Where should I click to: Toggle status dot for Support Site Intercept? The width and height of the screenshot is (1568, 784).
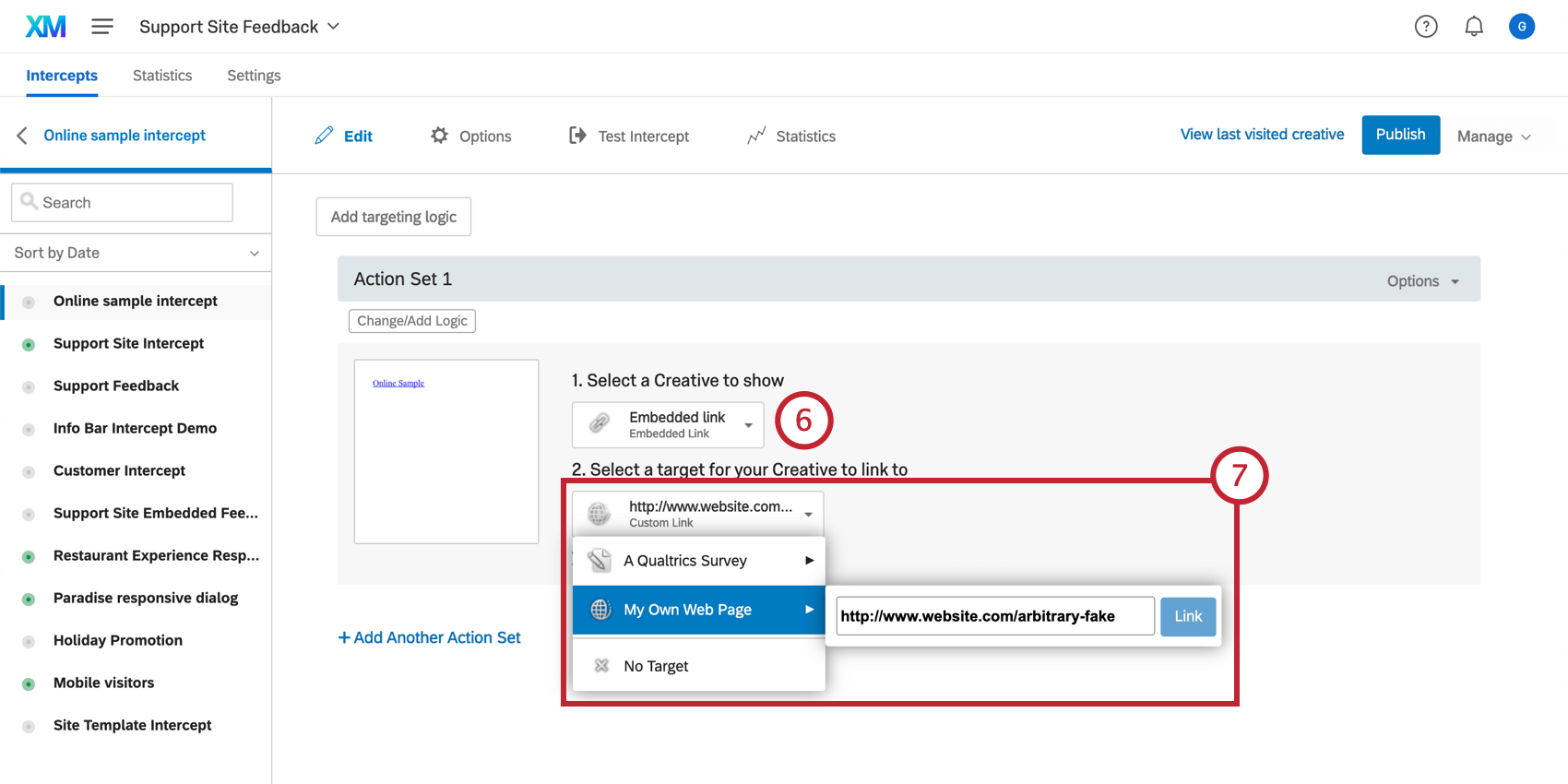(x=29, y=344)
